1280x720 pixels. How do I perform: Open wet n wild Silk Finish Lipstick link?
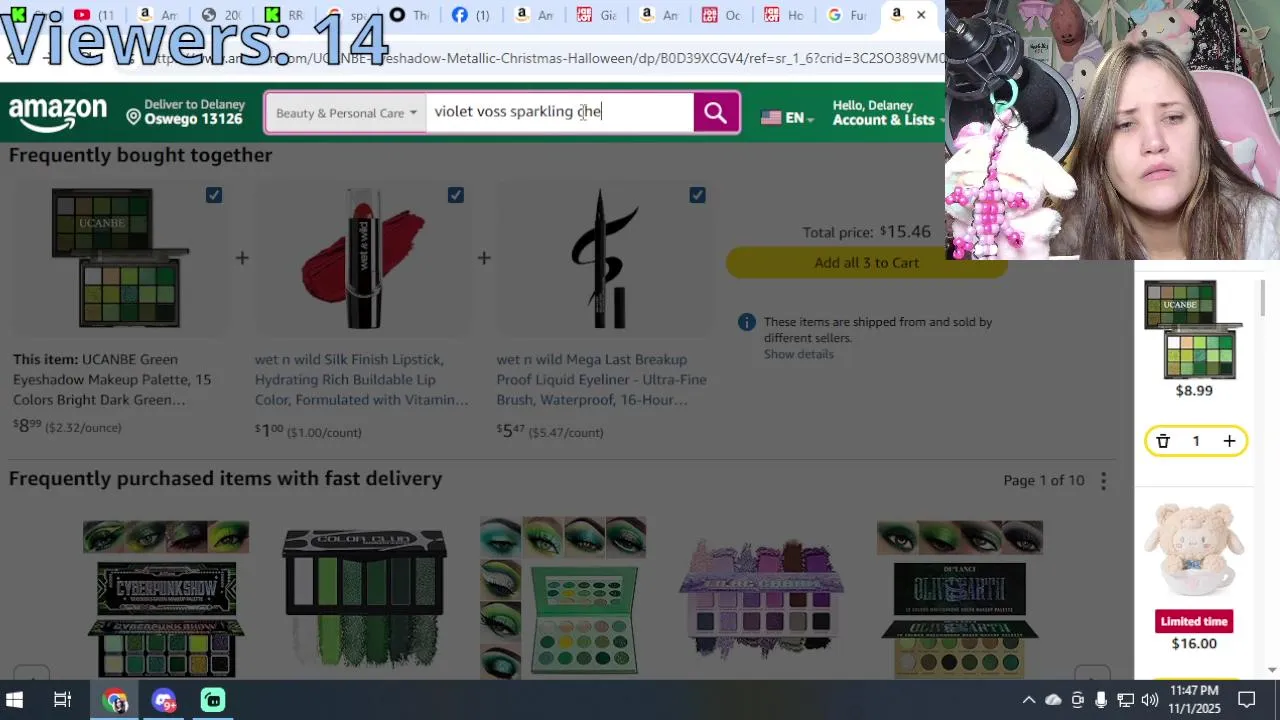point(361,380)
